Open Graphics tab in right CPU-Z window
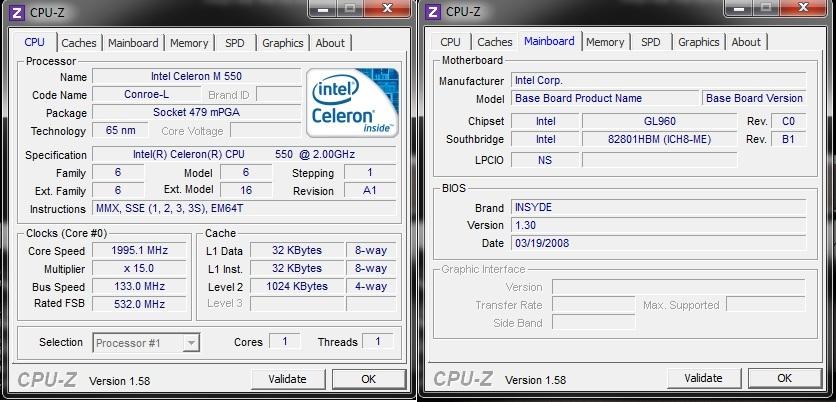This screenshot has height=402, width=836. pyautogui.click(x=699, y=42)
